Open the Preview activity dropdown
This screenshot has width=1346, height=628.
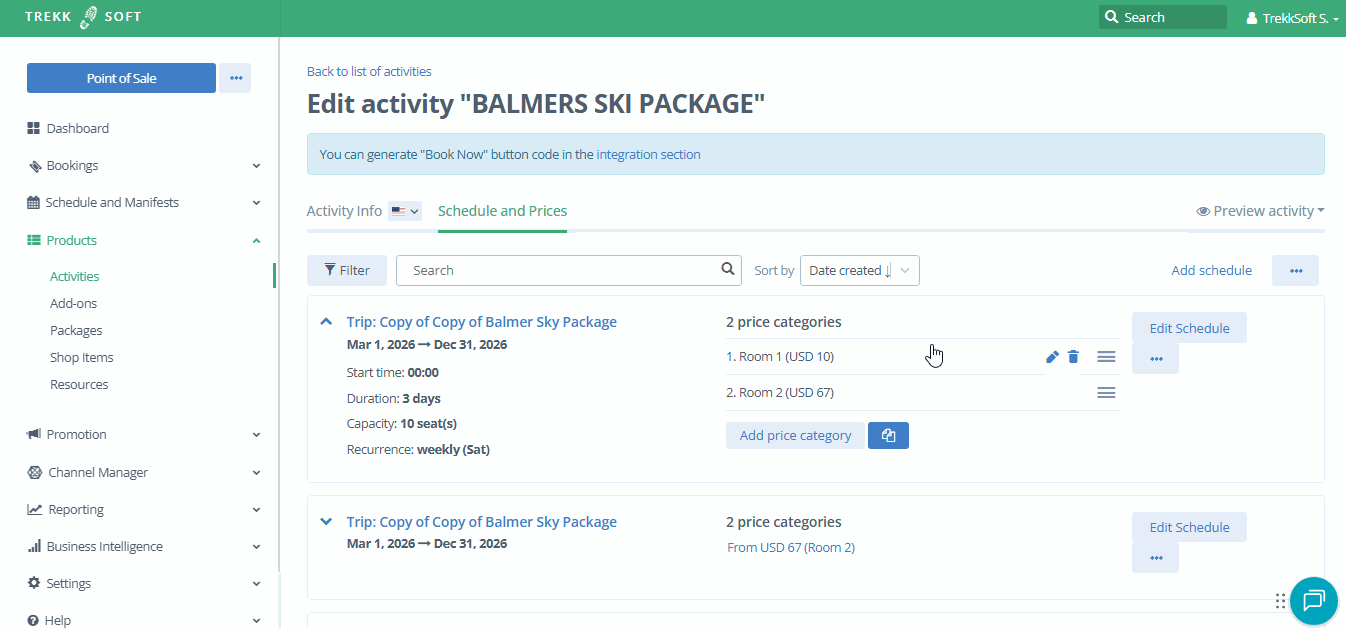tap(1260, 211)
